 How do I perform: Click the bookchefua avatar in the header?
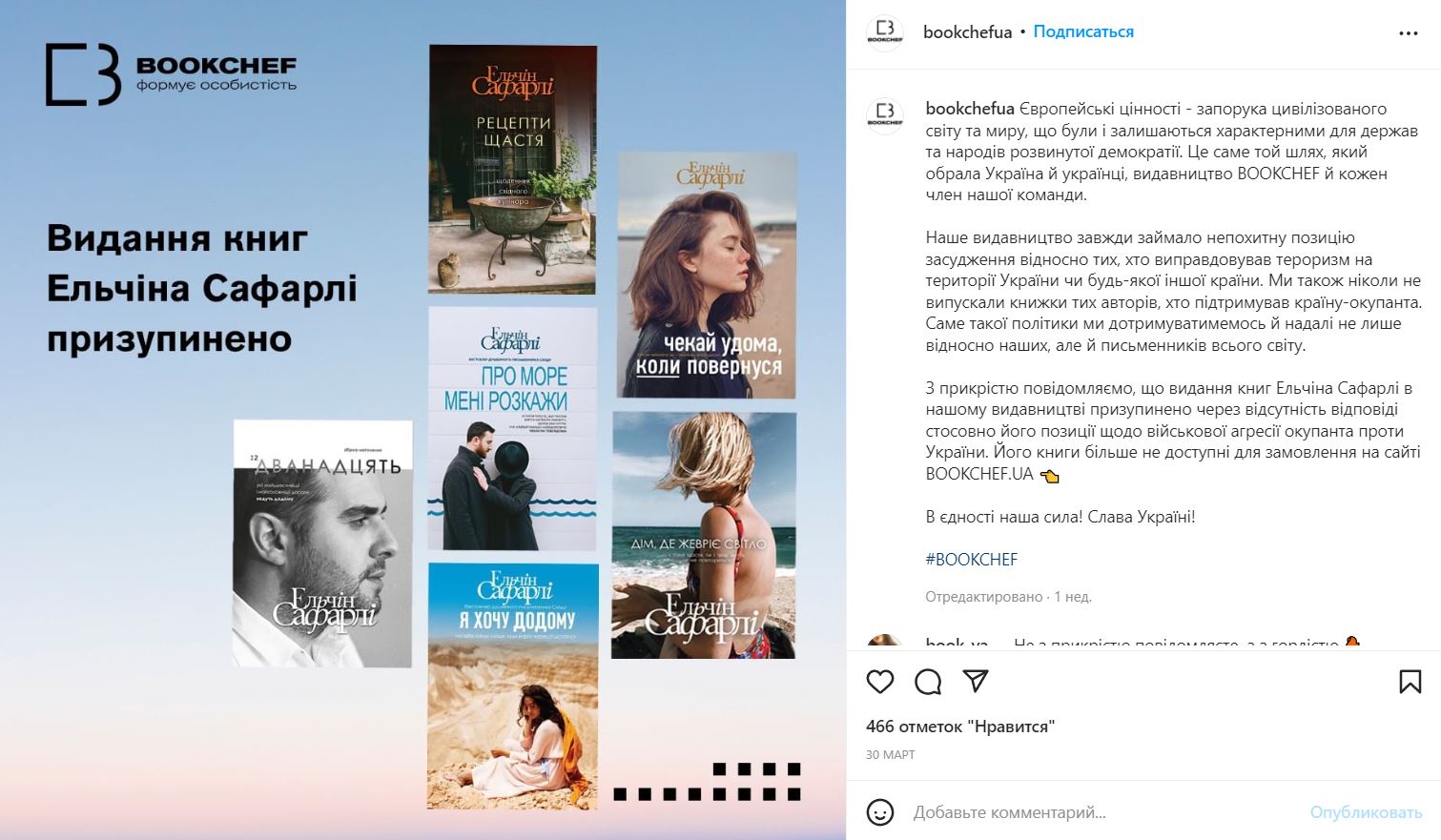pos(884,31)
